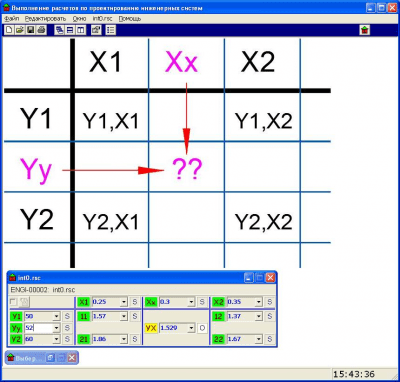Viewport: 400px width, 382px height.
Task: Toggle the checkbox in int0.rsc panel
Action: click(x=14, y=302)
